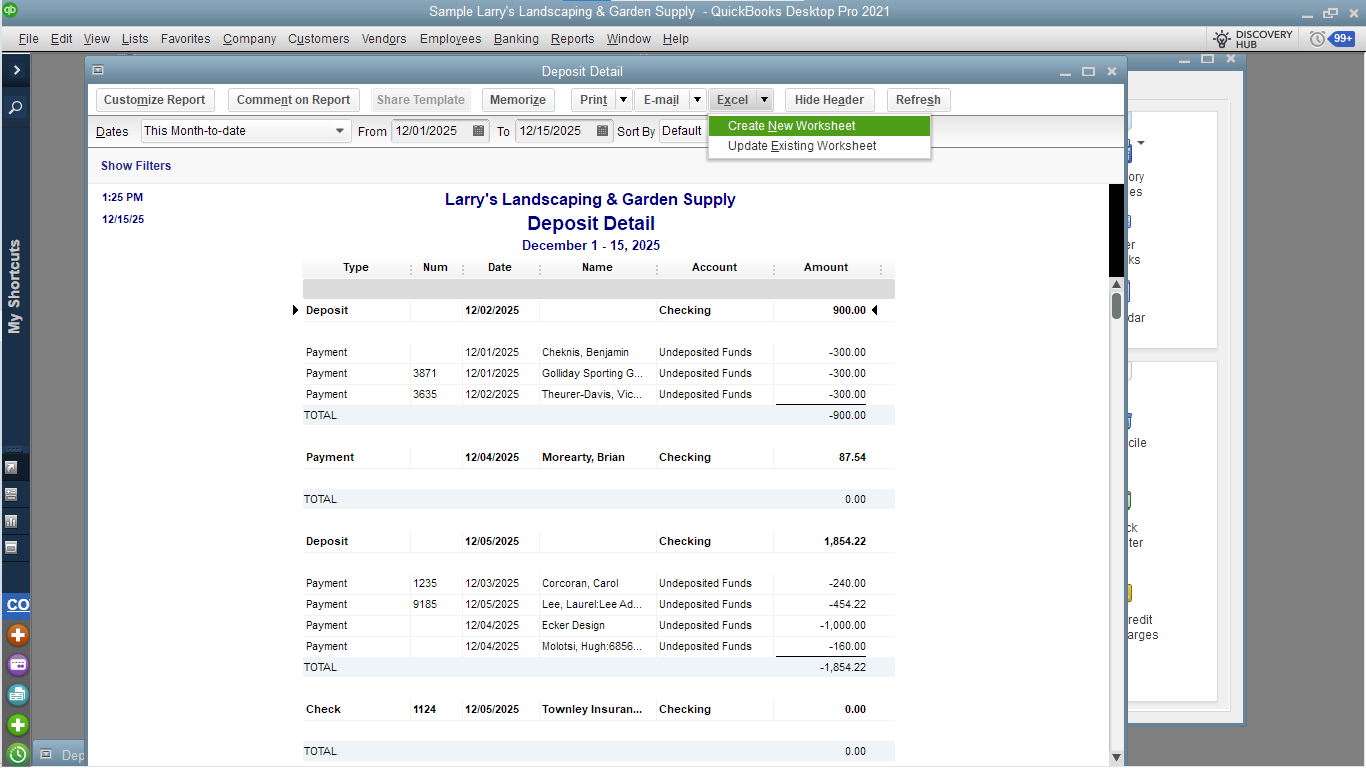
Task: Click Show Filters link
Action: [x=136, y=166]
